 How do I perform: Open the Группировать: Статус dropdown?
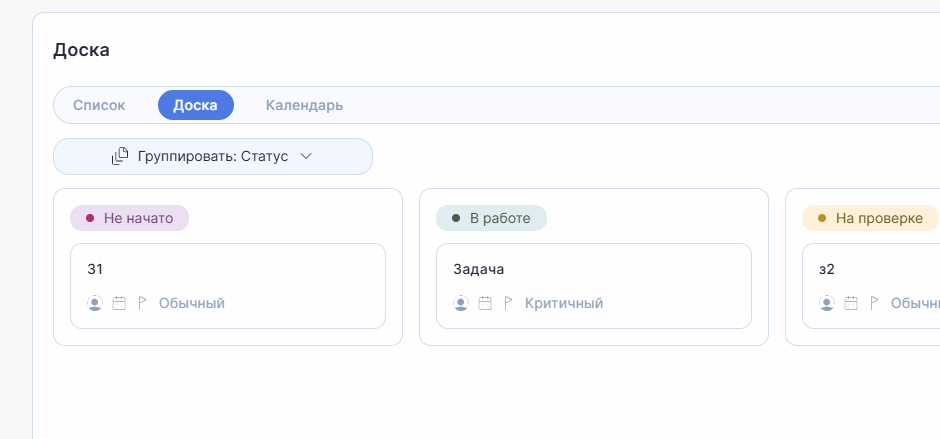213,156
